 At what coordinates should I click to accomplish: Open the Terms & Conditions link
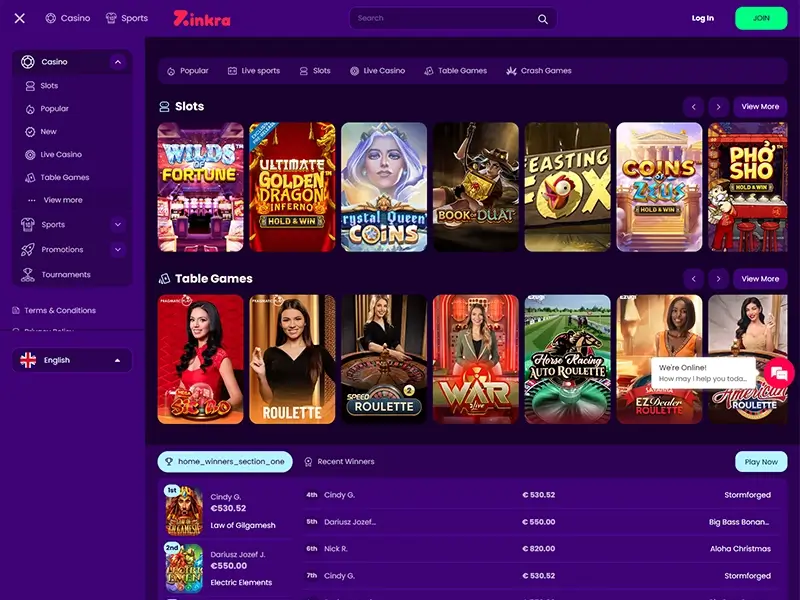[x=60, y=310]
